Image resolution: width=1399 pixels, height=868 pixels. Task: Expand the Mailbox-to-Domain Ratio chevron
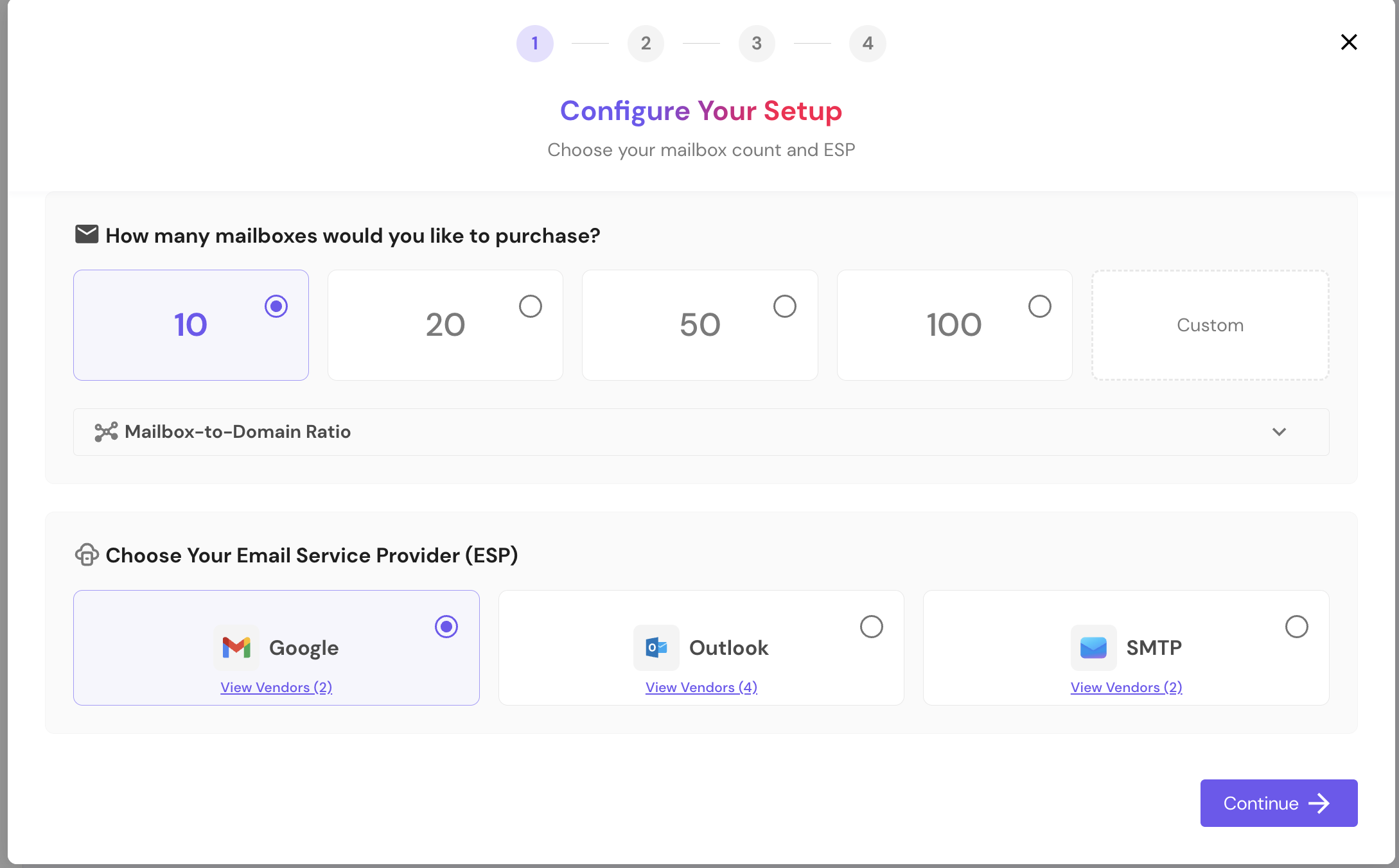click(1279, 432)
